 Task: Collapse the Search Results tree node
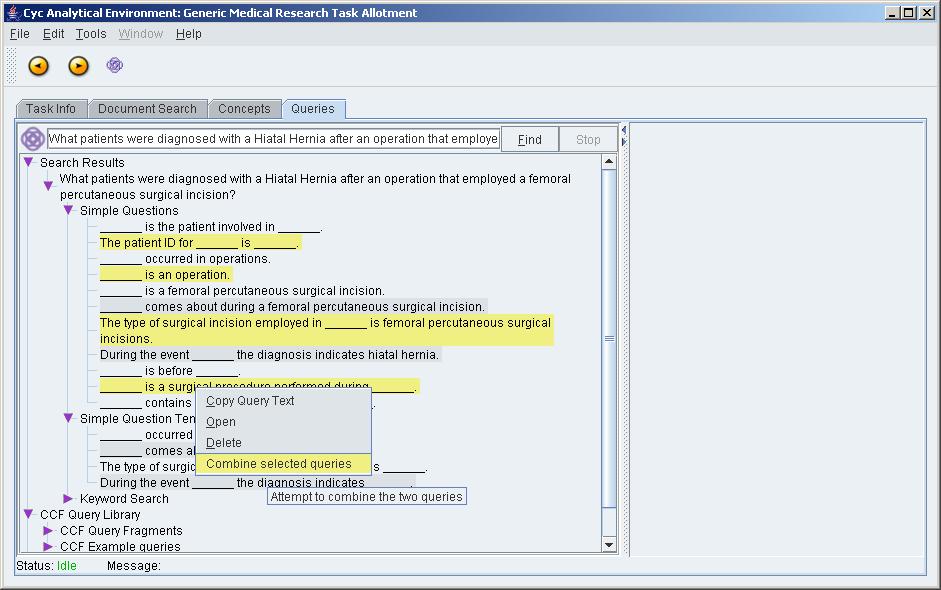point(29,163)
